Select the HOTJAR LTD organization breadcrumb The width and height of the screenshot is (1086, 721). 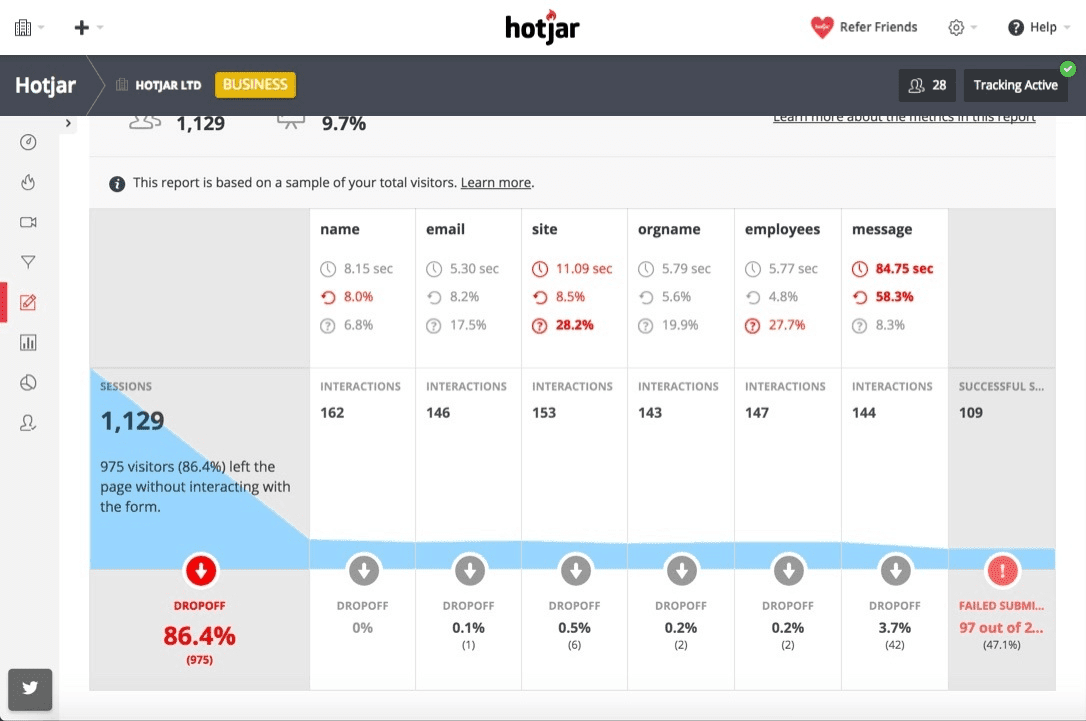[x=168, y=85]
